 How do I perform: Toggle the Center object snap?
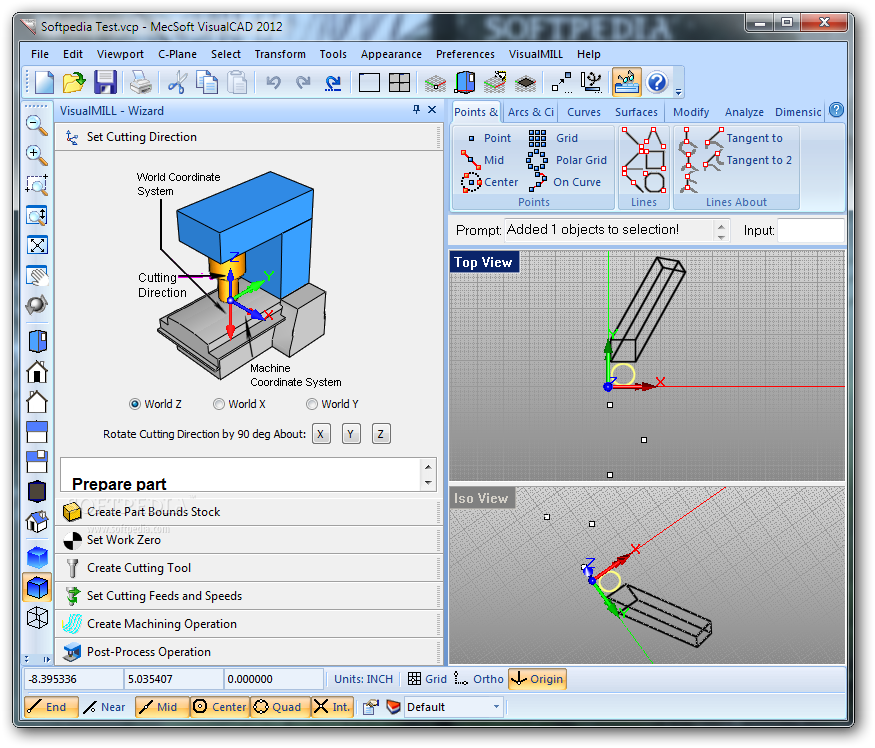(x=220, y=707)
